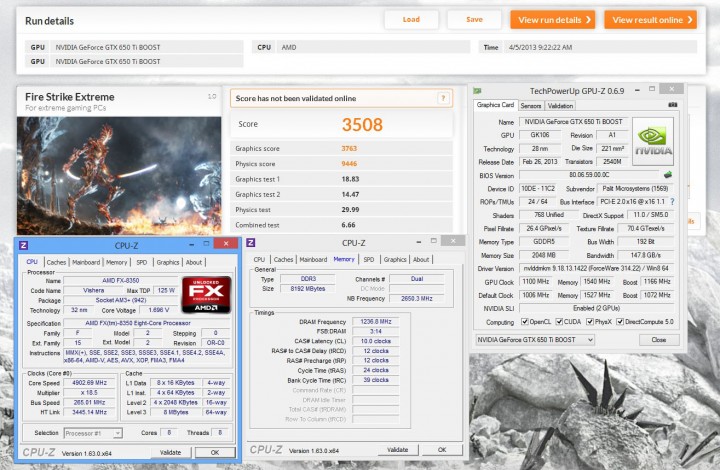The width and height of the screenshot is (720, 470).
Task: Open GPU selection dropdown in GPU-Z
Action: [x=534, y=340]
